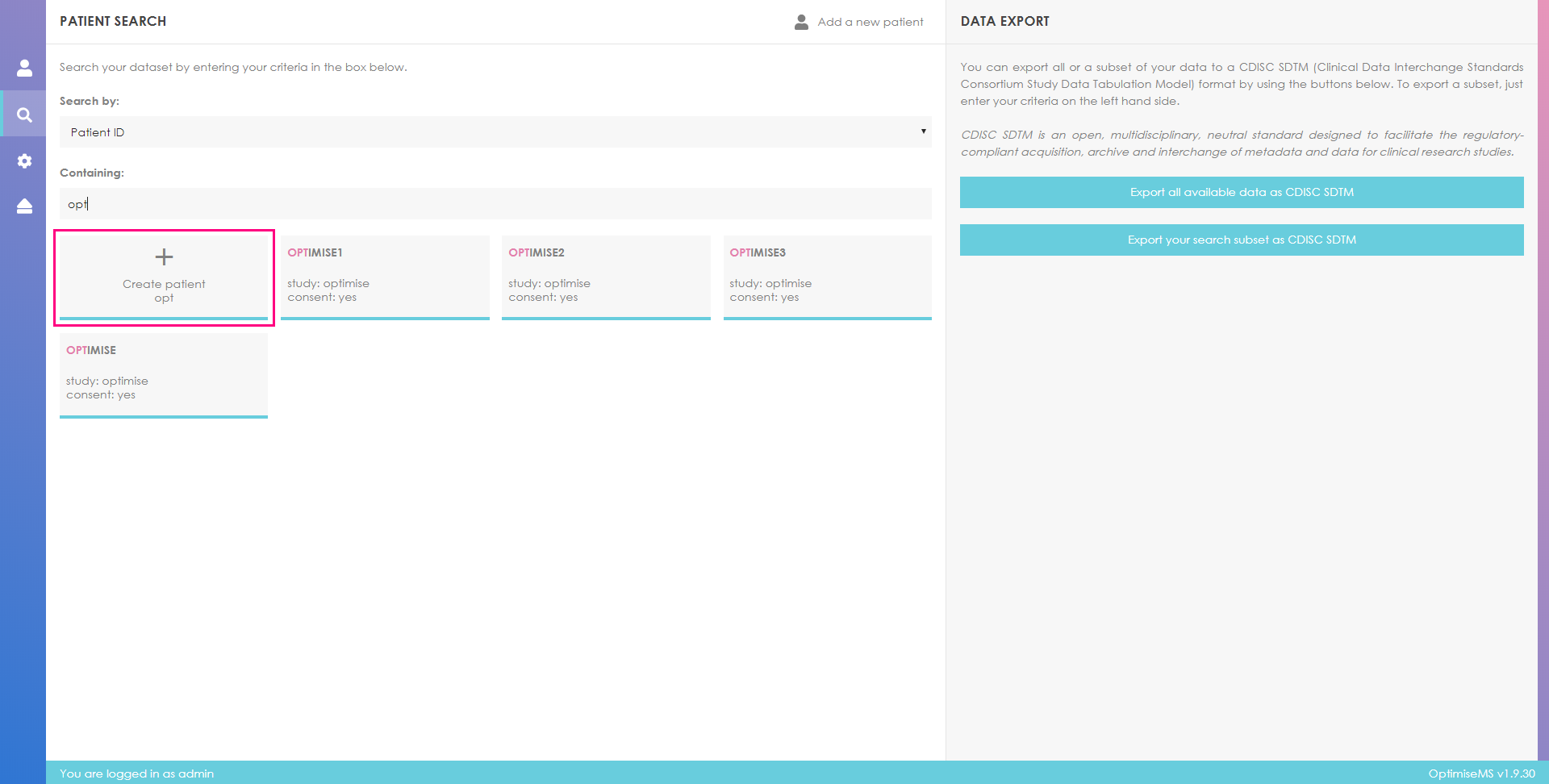
Task: Click the Add a new patient link
Action: 870,22
